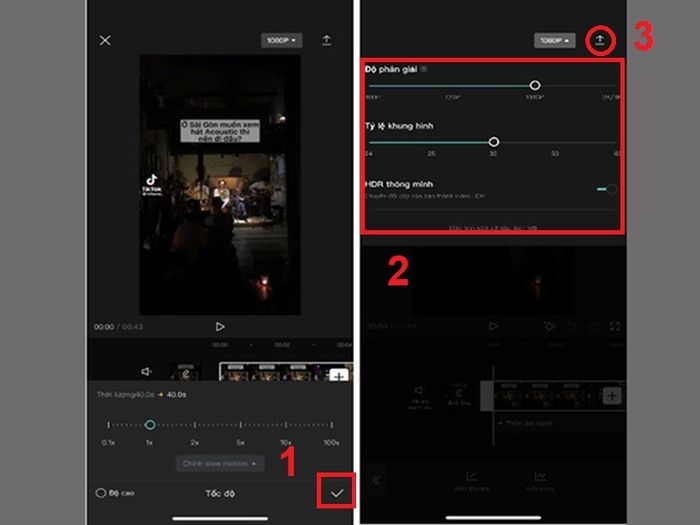Choose the 5x speed mark
The height and width of the screenshot is (525, 700).
[x=241, y=442]
